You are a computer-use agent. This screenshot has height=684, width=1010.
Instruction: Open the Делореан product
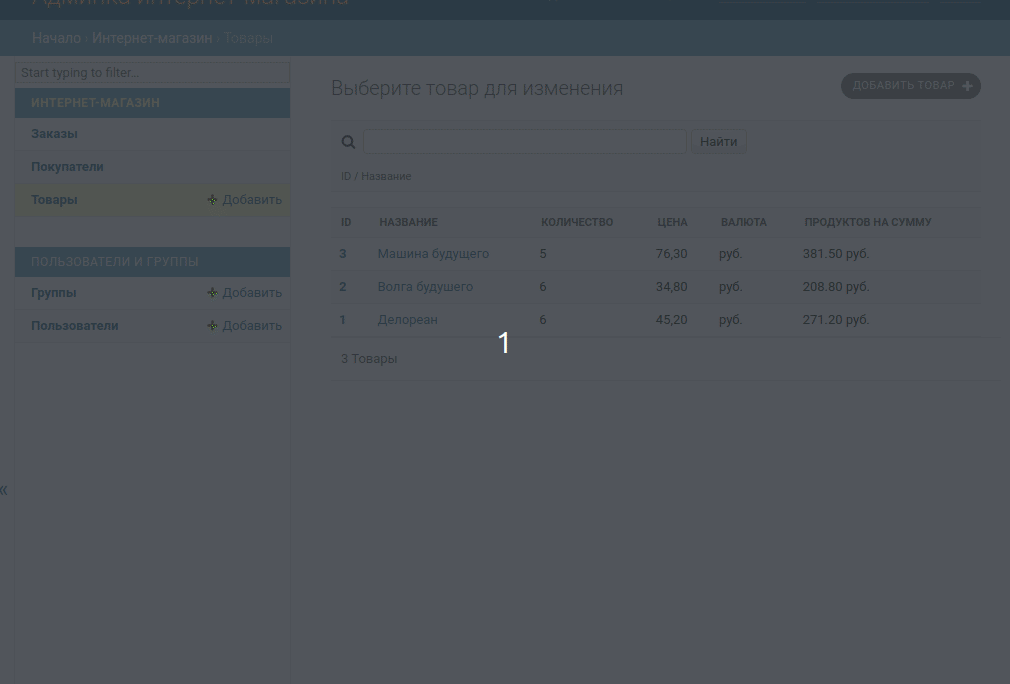(x=407, y=319)
